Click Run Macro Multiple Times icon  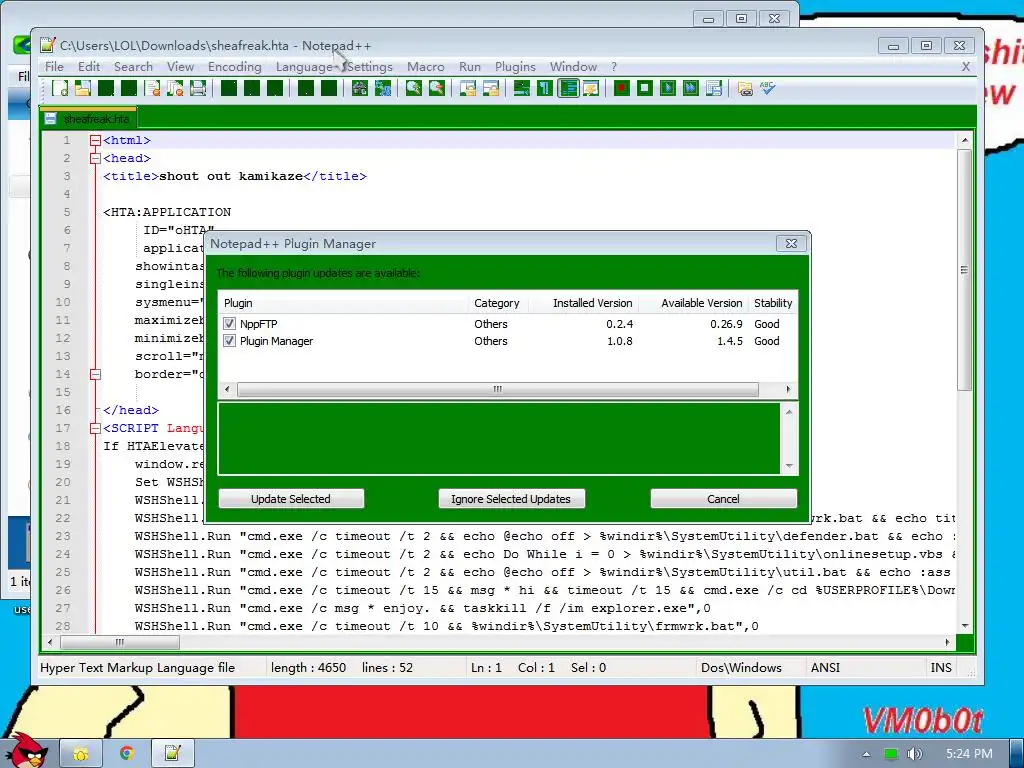(x=690, y=88)
